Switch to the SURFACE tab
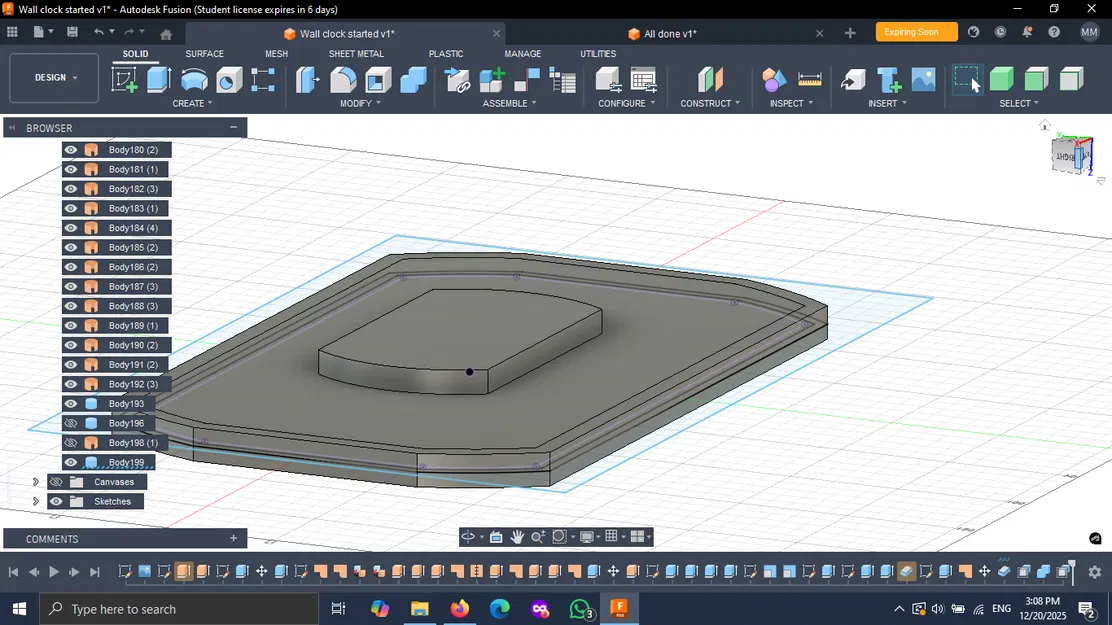 pos(204,54)
